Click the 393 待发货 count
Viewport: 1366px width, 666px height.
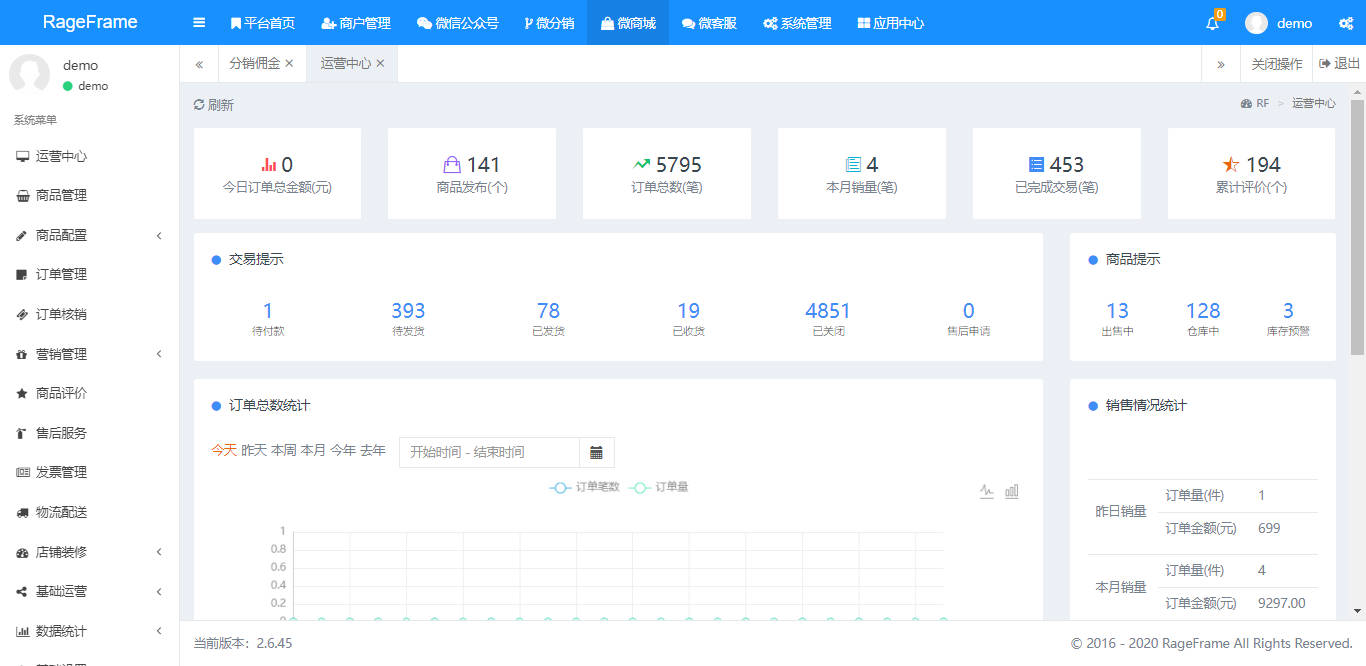(408, 311)
